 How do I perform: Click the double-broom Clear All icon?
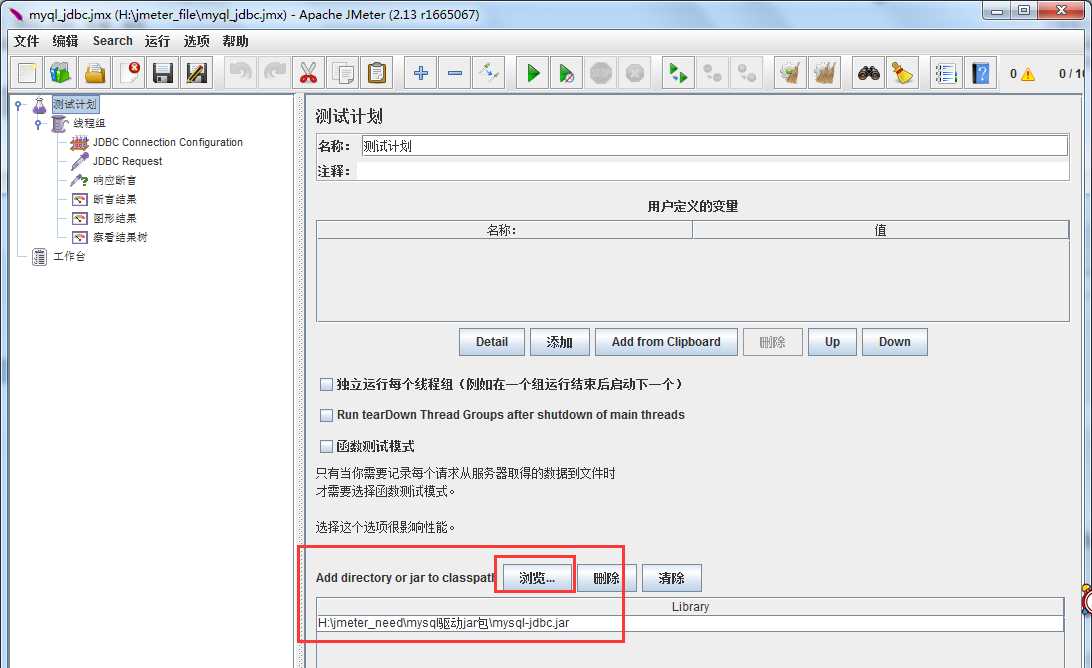click(x=825, y=72)
